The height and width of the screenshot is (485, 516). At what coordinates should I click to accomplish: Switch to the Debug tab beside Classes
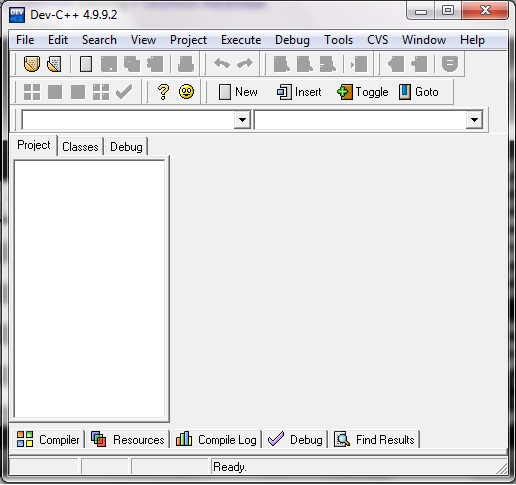[x=126, y=147]
